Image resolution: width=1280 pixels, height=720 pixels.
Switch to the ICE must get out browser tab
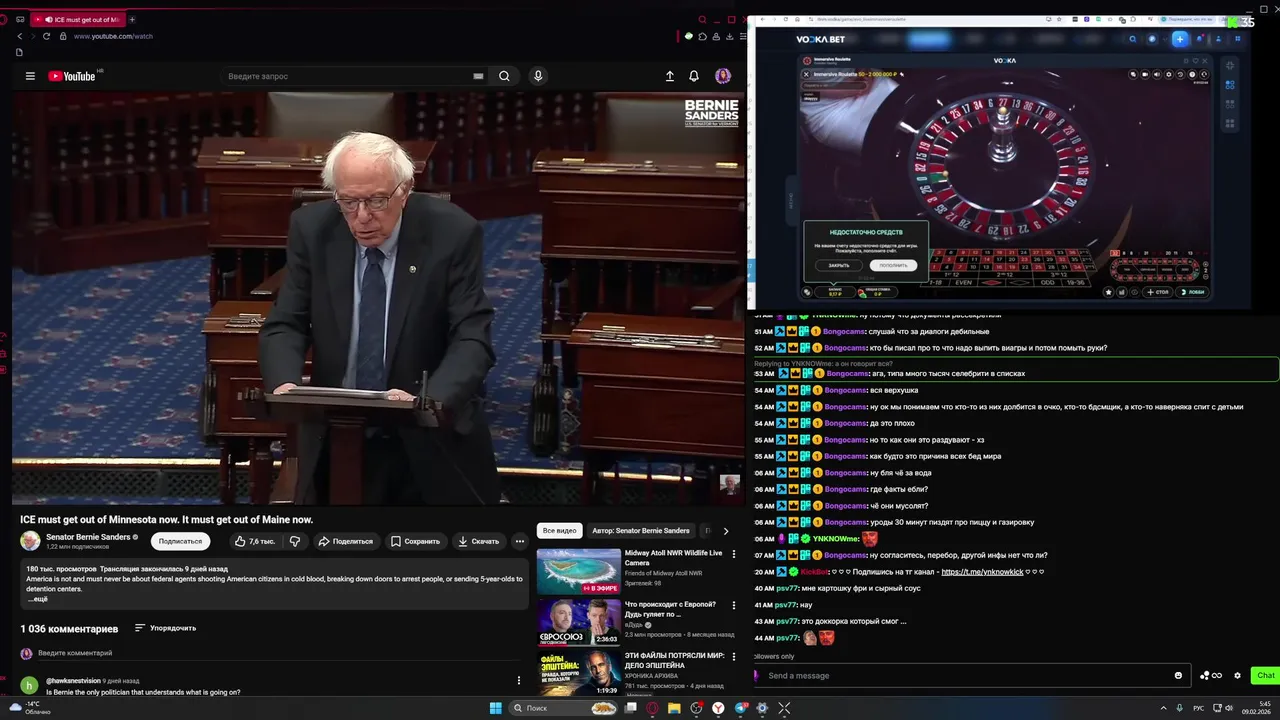77,19
